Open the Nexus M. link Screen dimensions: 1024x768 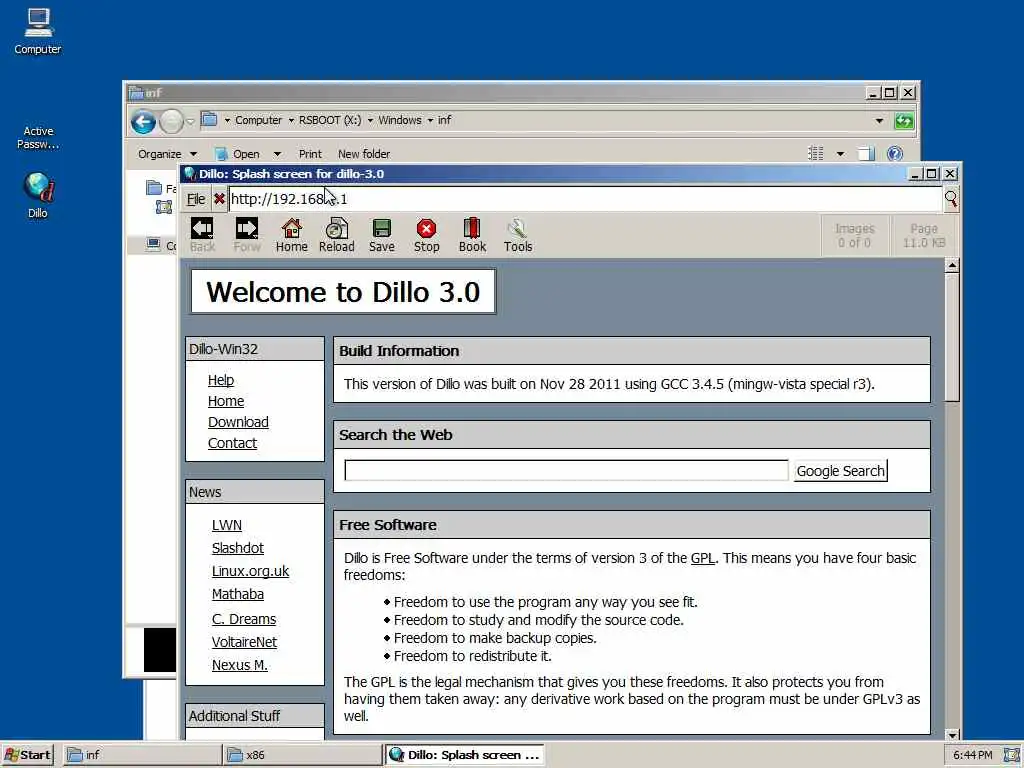click(x=240, y=665)
